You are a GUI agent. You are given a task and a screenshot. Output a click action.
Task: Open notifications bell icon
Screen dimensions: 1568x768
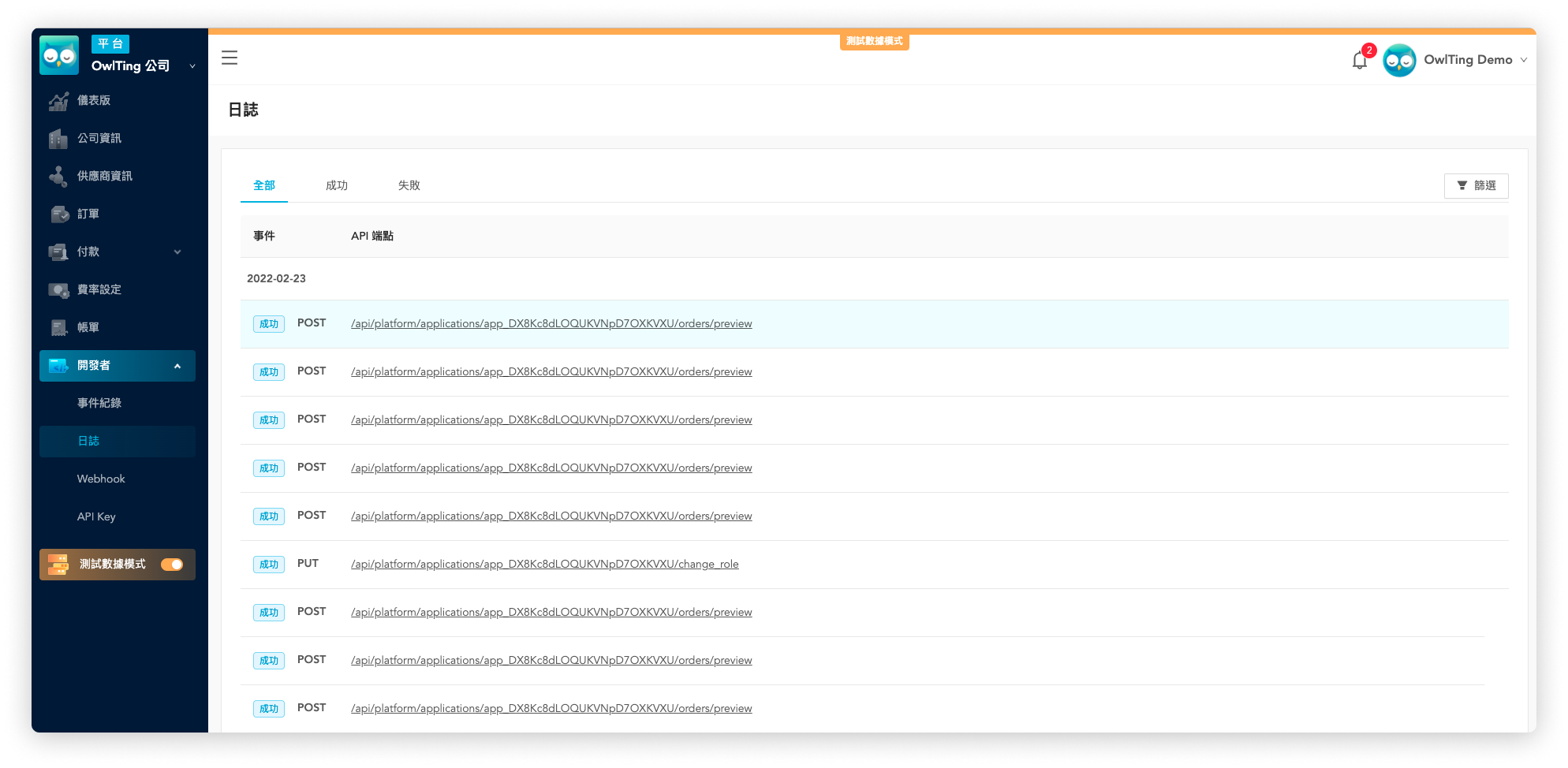click(x=1359, y=61)
